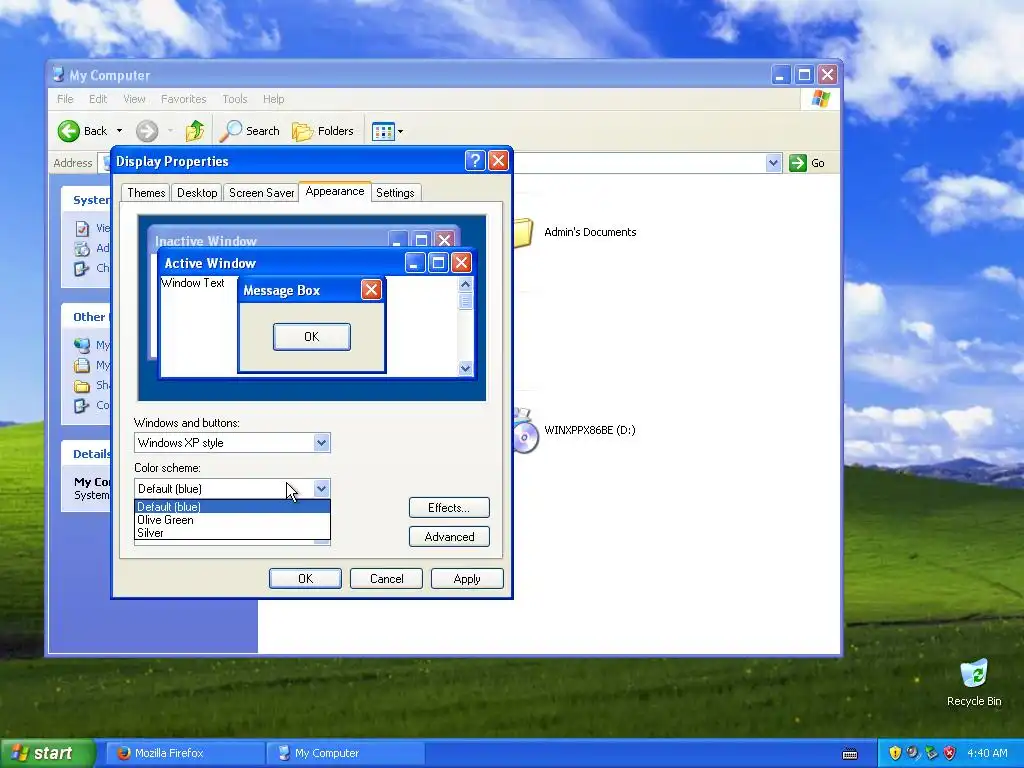Image resolution: width=1024 pixels, height=768 pixels.
Task: Click the red shield alert tray icon
Action: coord(950,753)
